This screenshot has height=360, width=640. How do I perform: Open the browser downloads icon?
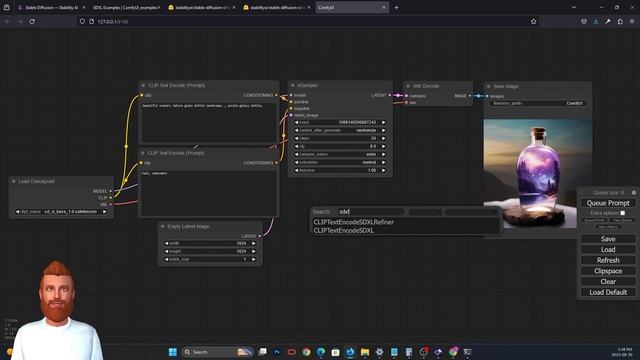596,21
